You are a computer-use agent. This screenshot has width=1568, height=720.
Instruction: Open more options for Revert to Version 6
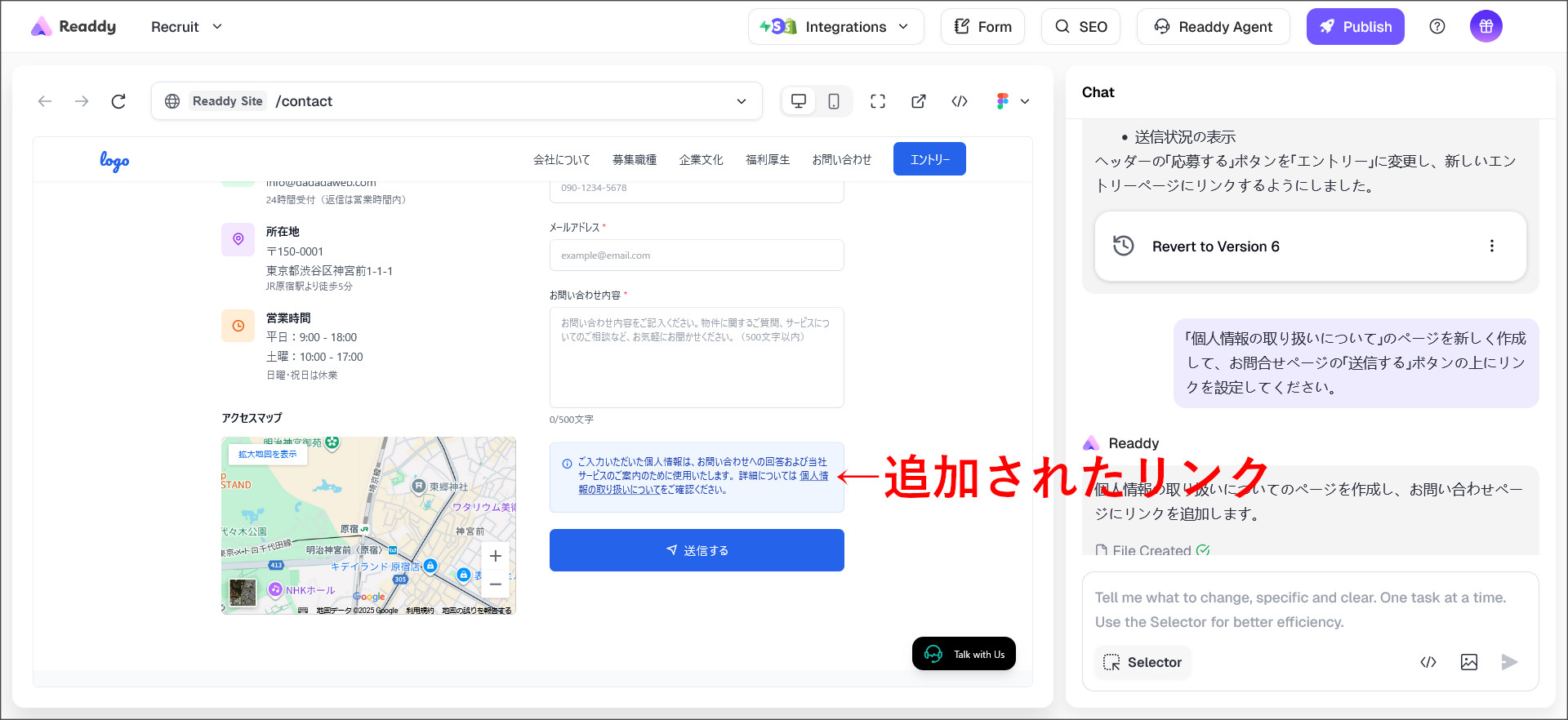1491,247
